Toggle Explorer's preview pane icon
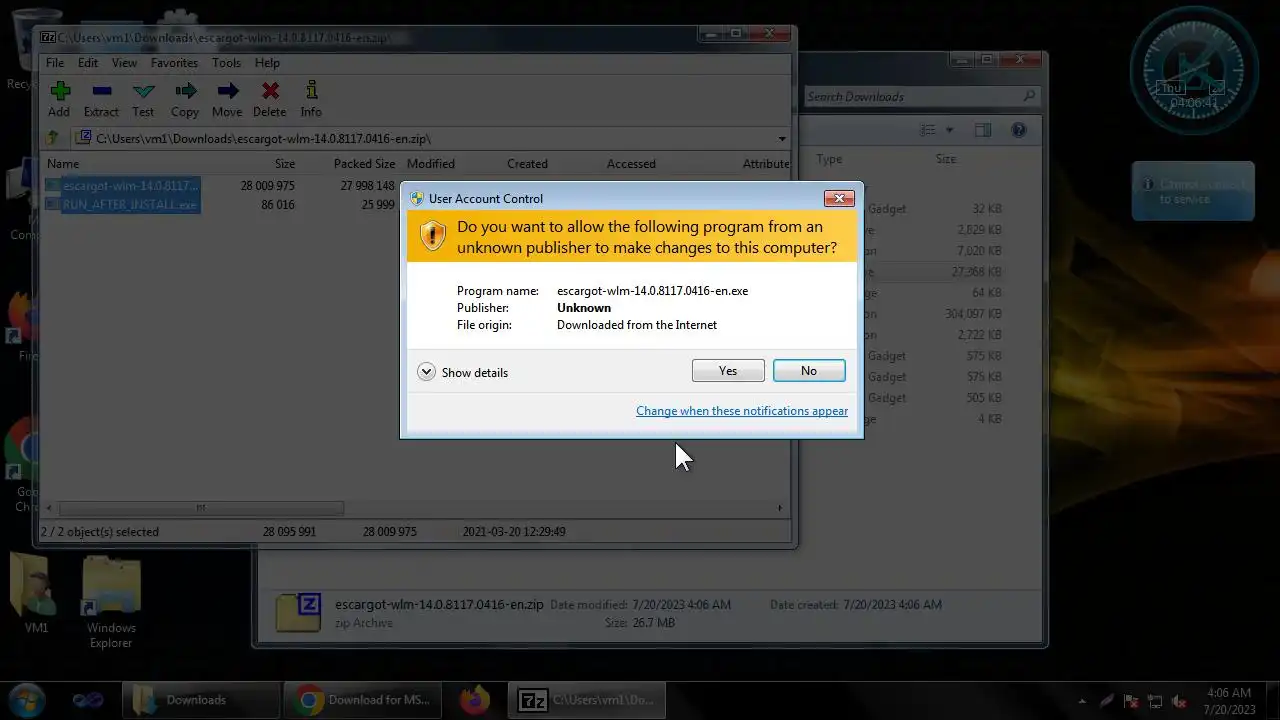This screenshot has height=720, width=1280. [x=983, y=130]
